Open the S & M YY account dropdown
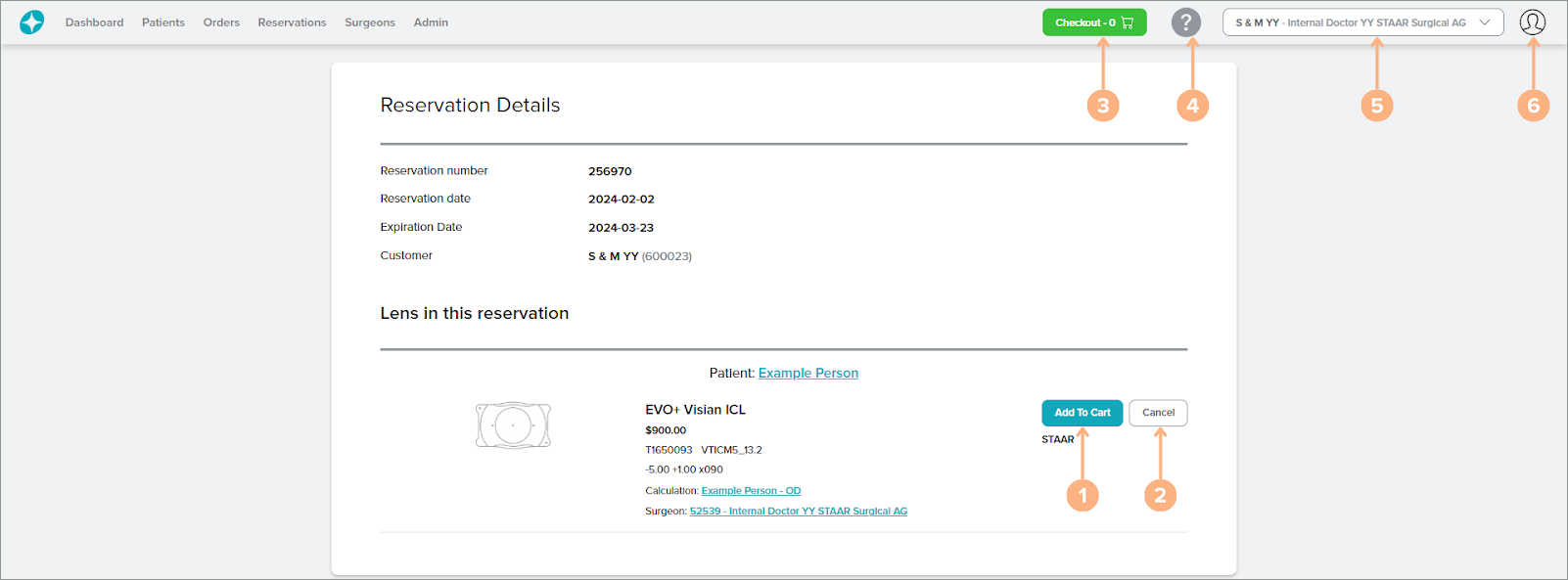Screen dimensions: 1568x580 coord(1351,22)
